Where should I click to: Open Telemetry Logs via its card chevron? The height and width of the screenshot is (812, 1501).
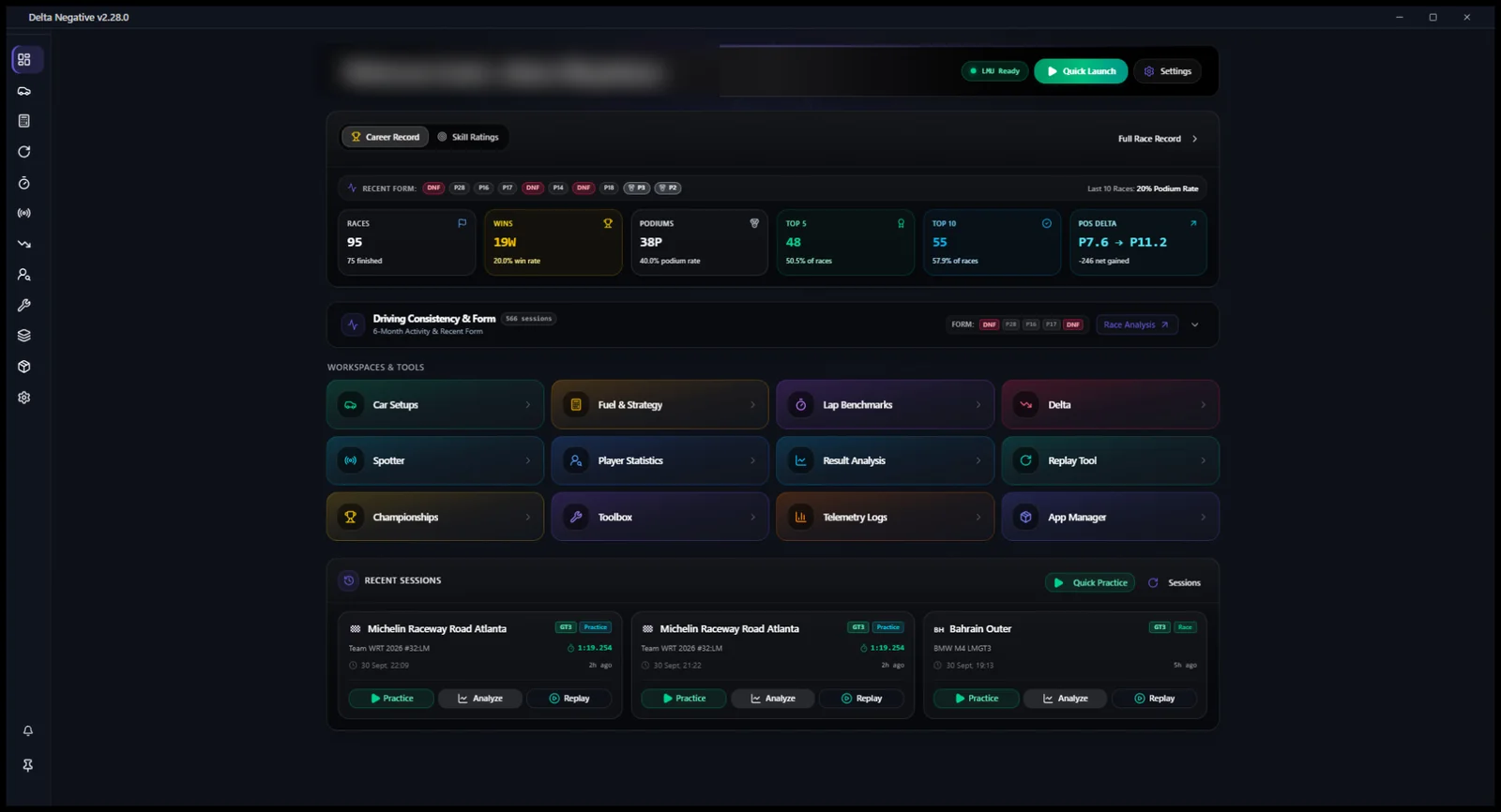point(978,517)
